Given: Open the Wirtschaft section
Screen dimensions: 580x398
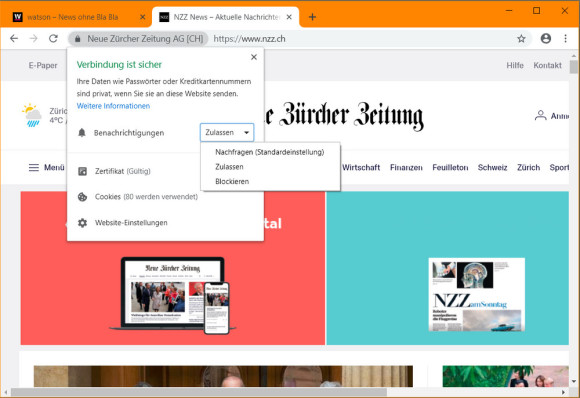Looking at the screenshot, I should [x=361, y=168].
